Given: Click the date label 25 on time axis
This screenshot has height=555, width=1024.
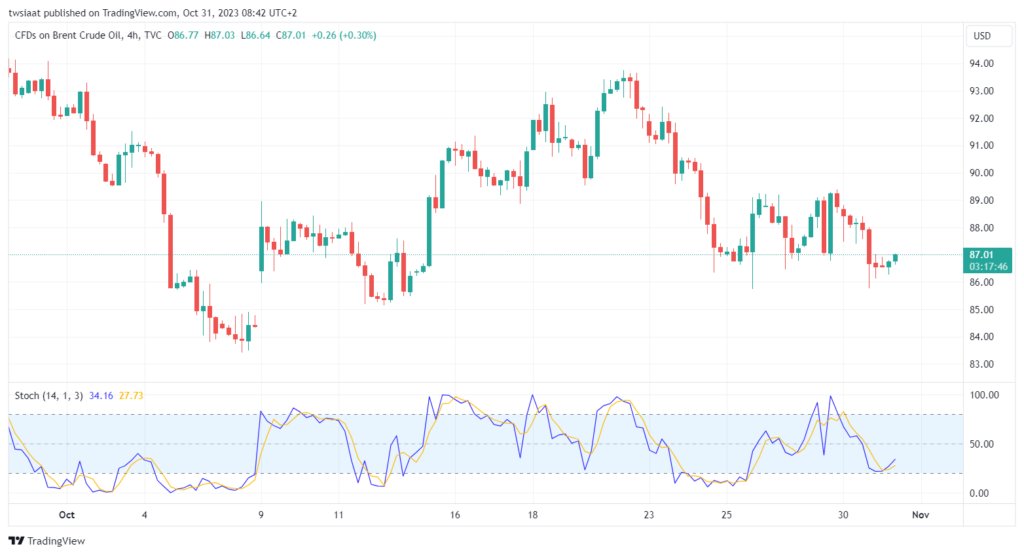Looking at the screenshot, I should (727, 515).
